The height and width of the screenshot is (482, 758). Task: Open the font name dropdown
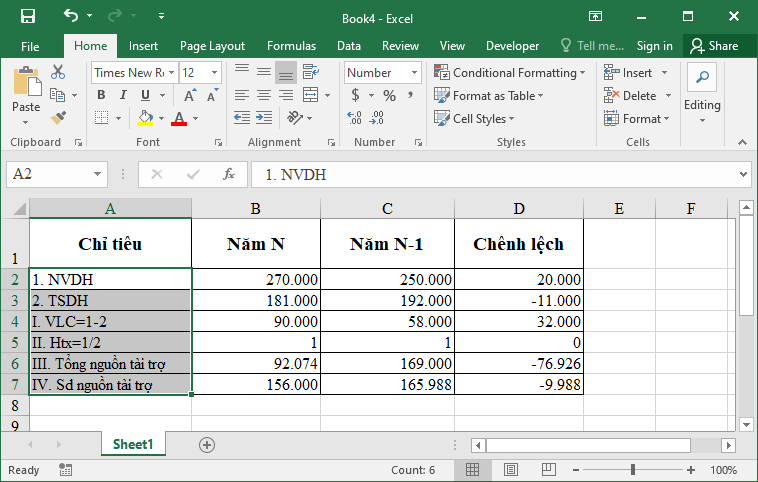tap(172, 73)
